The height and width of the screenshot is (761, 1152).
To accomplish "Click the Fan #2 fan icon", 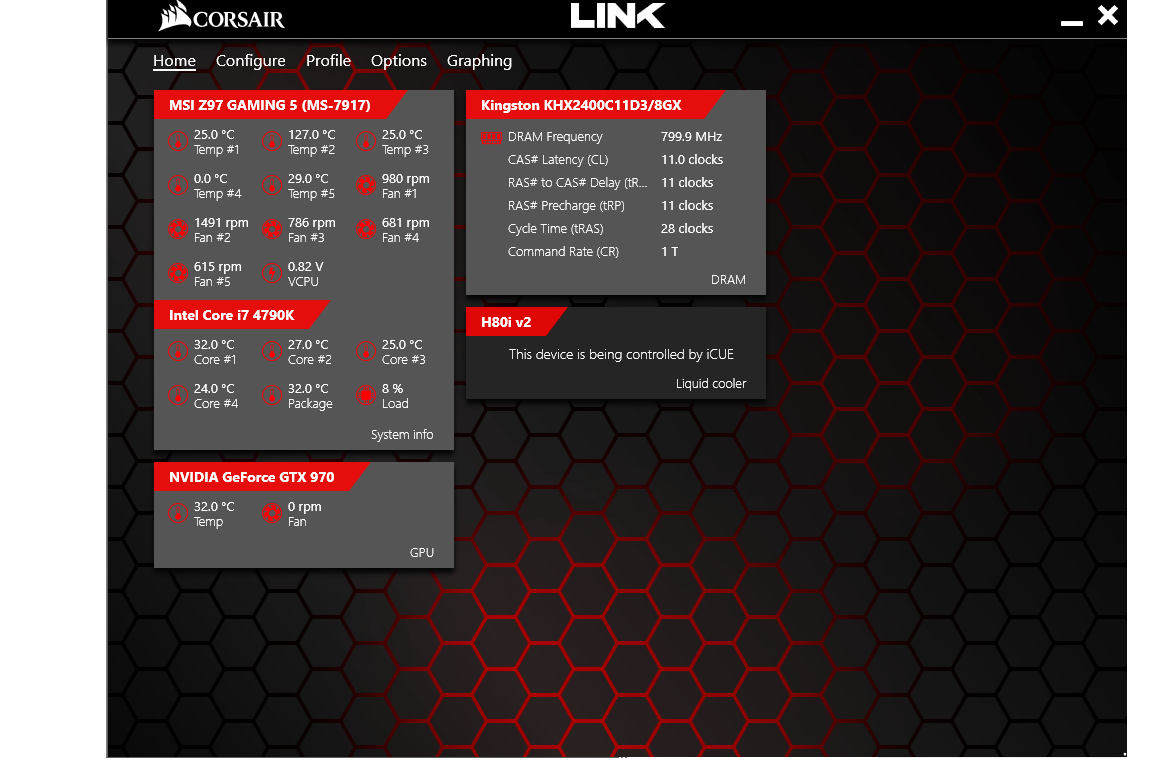I will pyautogui.click(x=178, y=229).
